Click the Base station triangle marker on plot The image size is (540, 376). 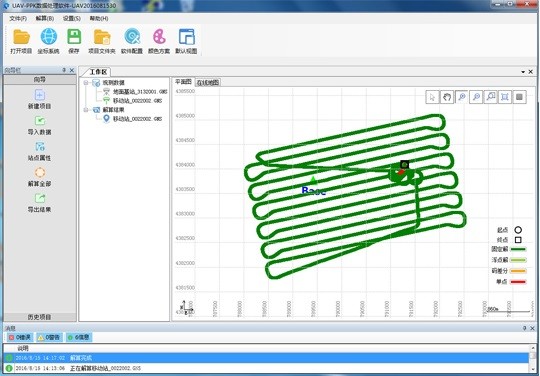pos(313,180)
